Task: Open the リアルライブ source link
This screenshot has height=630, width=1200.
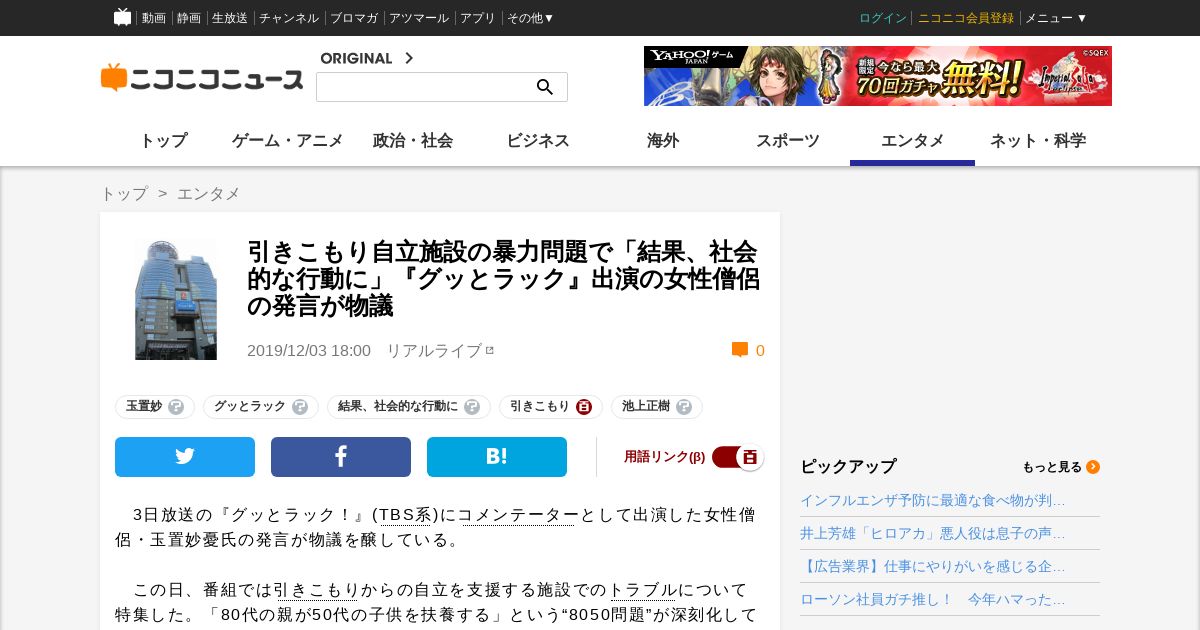Action: pyautogui.click(x=434, y=350)
